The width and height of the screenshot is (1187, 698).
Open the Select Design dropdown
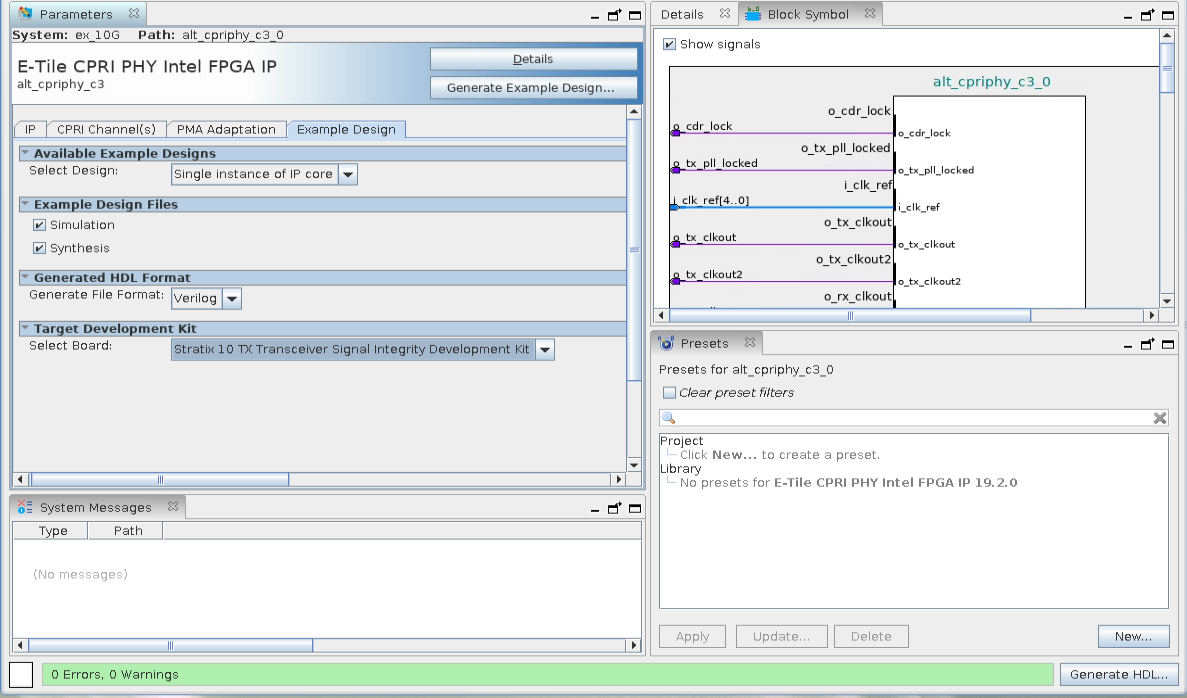(348, 174)
